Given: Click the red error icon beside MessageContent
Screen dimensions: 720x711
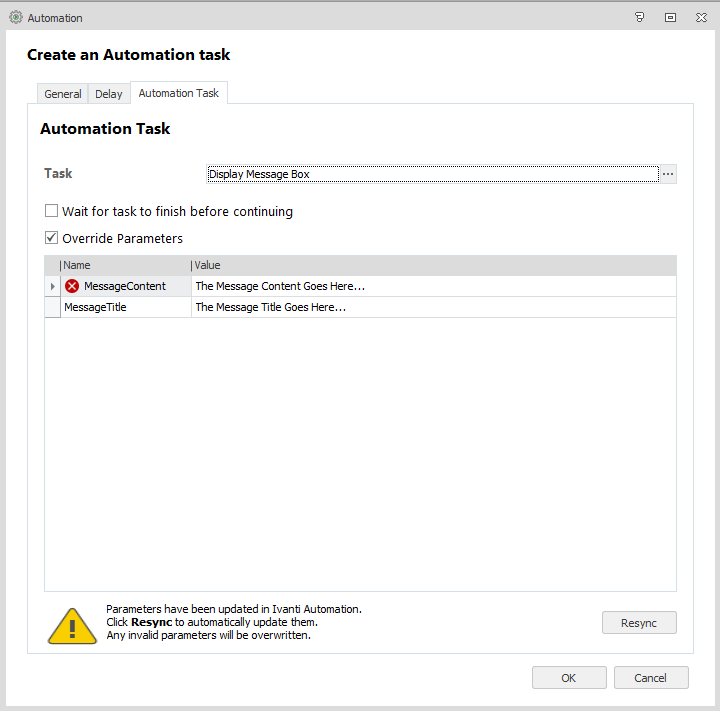Looking at the screenshot, I should tap(72, 286).
